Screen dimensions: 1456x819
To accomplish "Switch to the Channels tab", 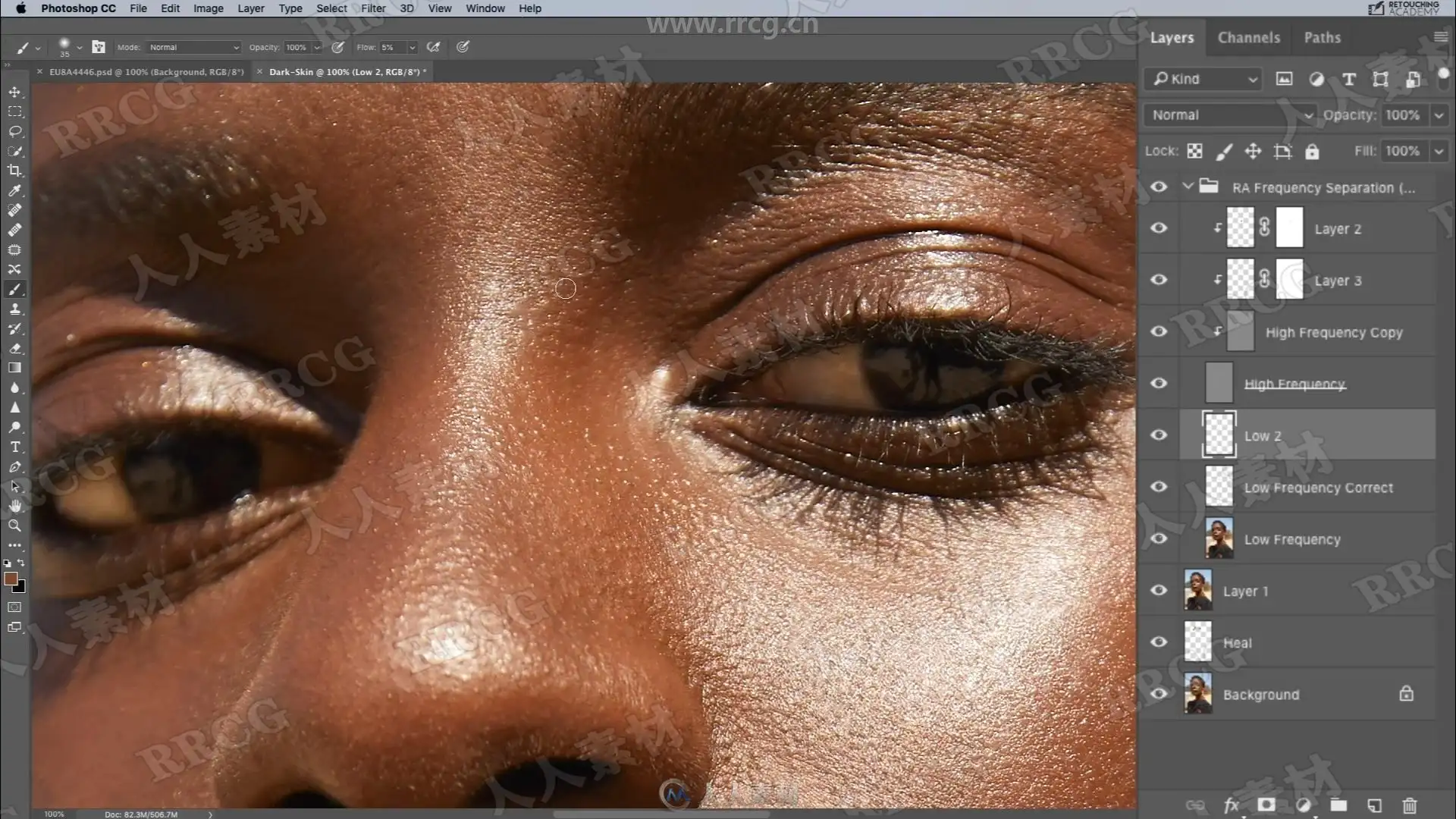I will pyautogui.click(x=1248, y=38).
